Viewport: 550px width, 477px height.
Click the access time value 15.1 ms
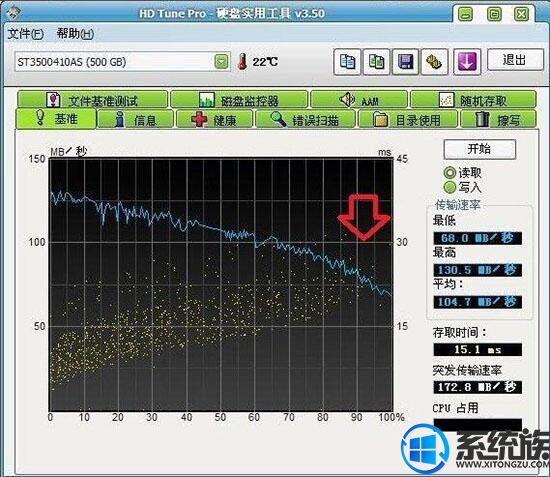tap(477, 350)
